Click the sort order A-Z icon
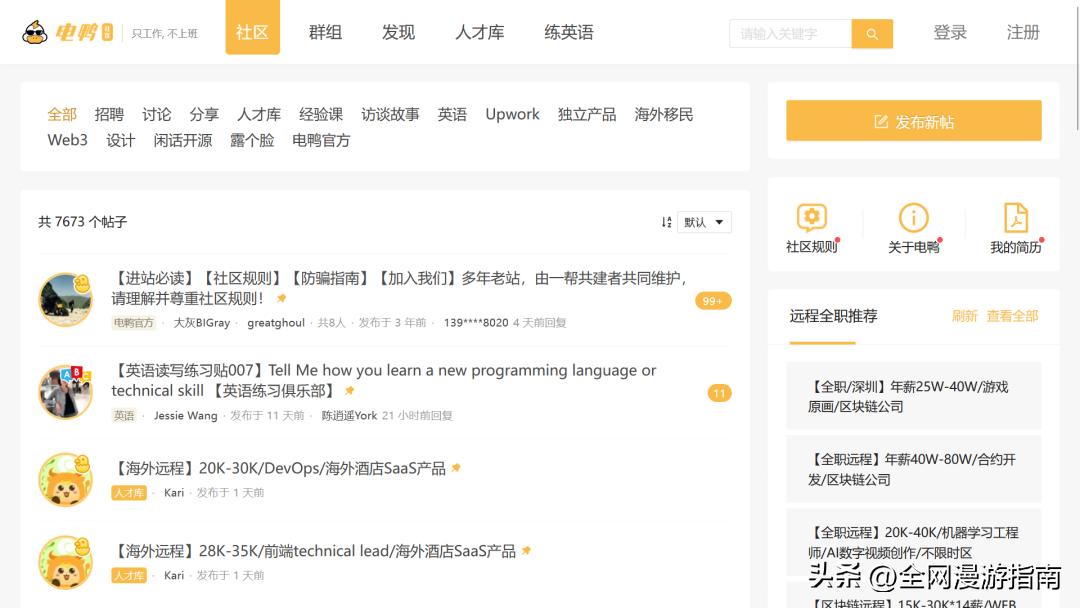Viewport: 1080px width, 608px height. click(x=666, y=222)
